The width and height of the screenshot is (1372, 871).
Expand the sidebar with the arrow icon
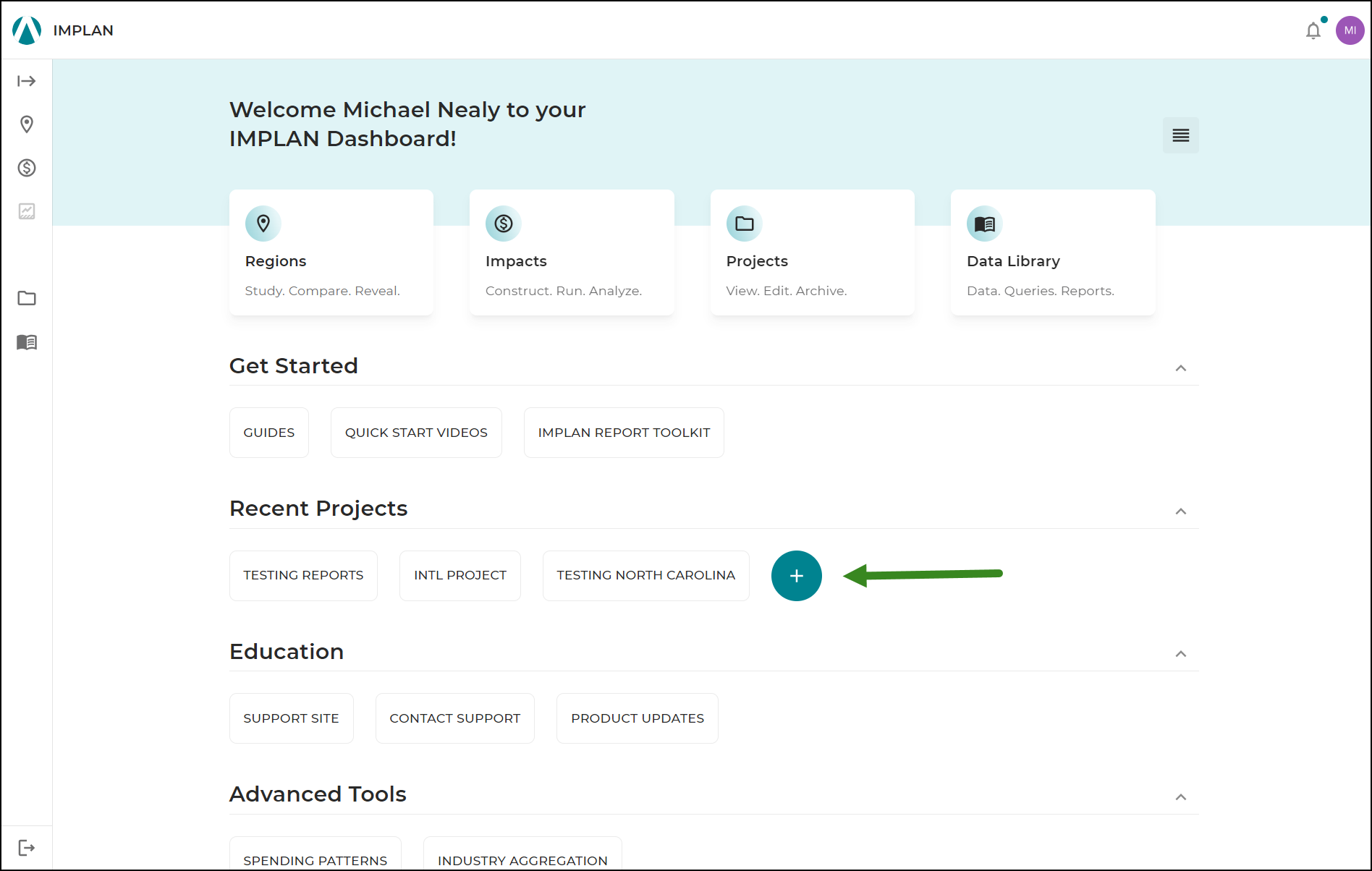click(27, 81)
